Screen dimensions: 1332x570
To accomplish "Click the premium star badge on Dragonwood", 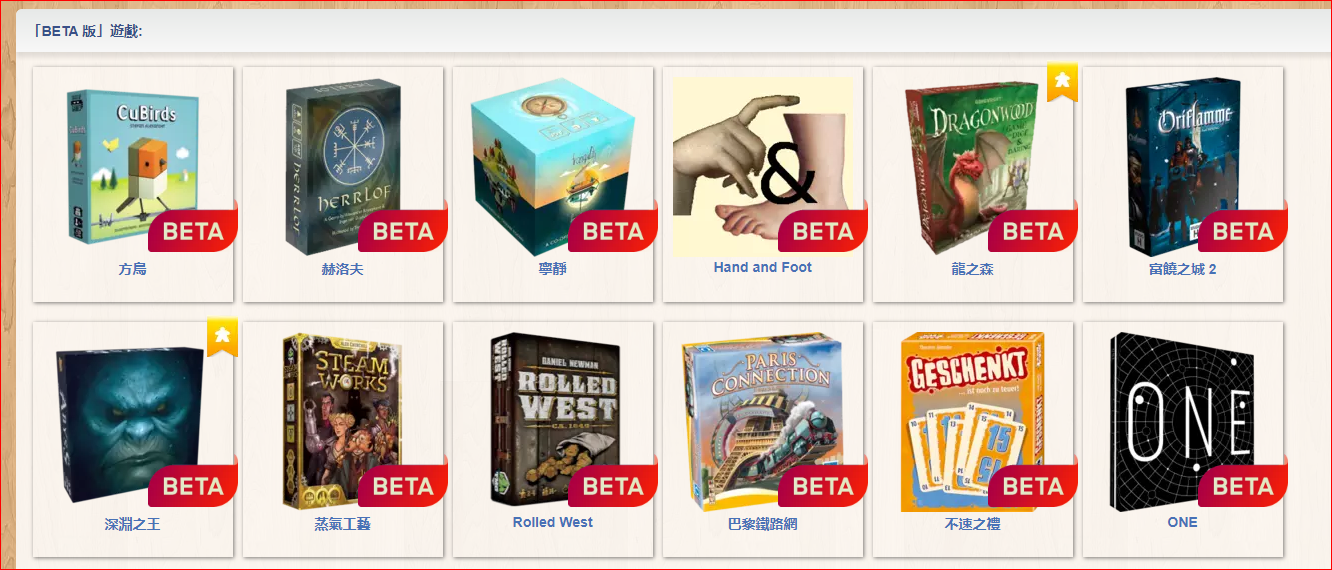I will coord(1062,80).
